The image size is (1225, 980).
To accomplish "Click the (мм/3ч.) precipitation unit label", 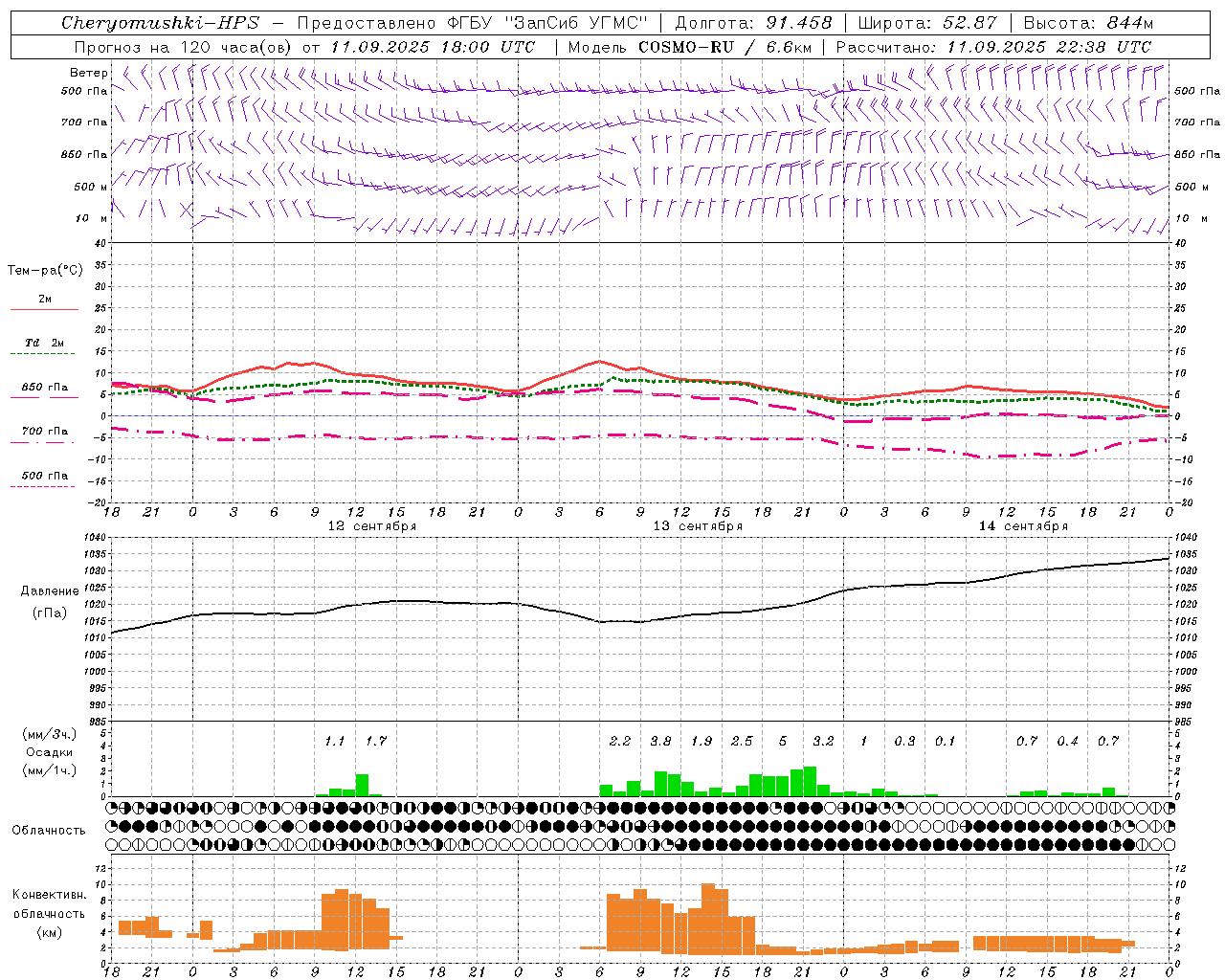I will point(49,734).
